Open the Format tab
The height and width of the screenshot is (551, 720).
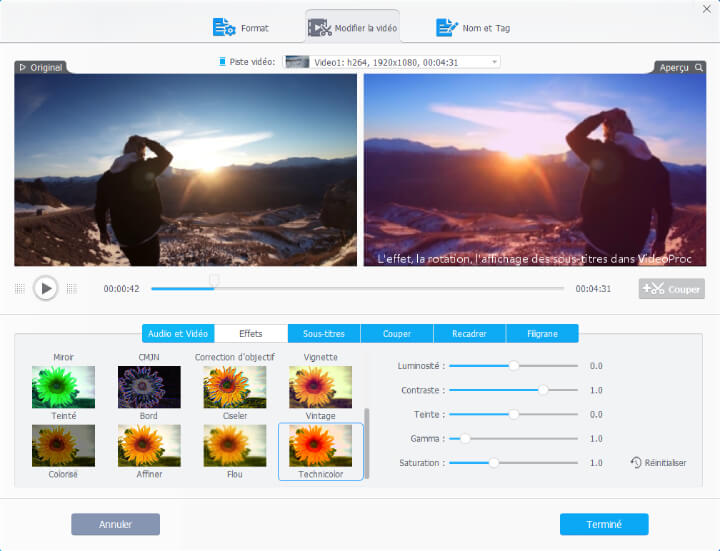tap(241, 28)
